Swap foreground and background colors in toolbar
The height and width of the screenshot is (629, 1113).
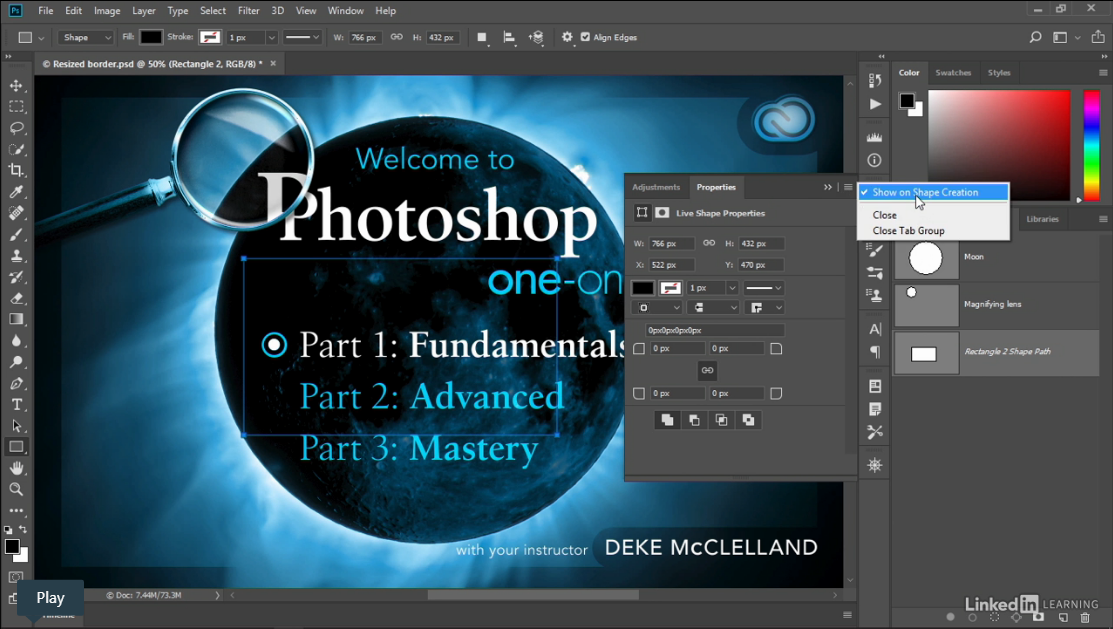(x=23, y=530)
